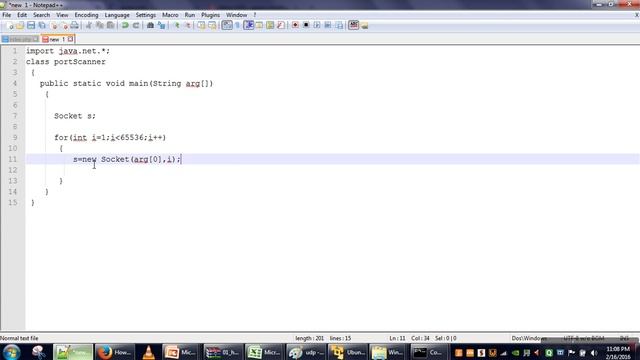640x360 pixels.
Task: Click the Save All toolbar icon
Action: [x=42, y=25]
